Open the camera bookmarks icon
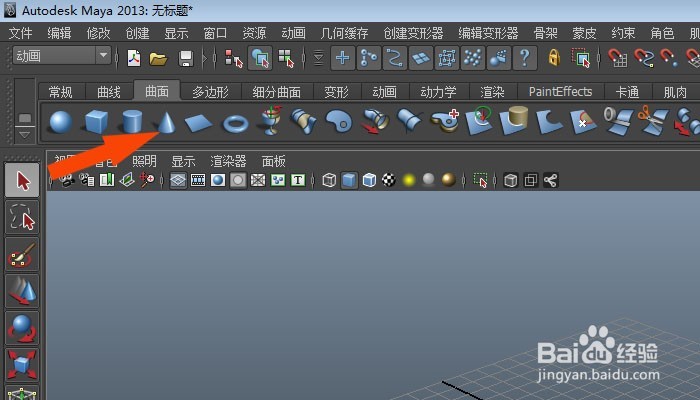 click(x=87, y=180)
